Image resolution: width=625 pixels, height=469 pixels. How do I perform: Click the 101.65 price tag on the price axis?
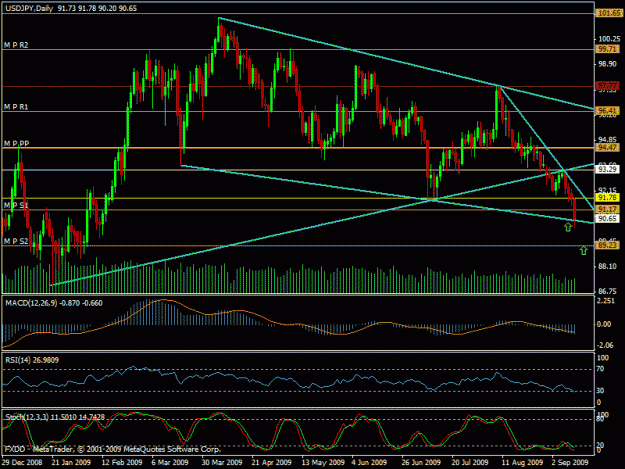click(609, 13)
